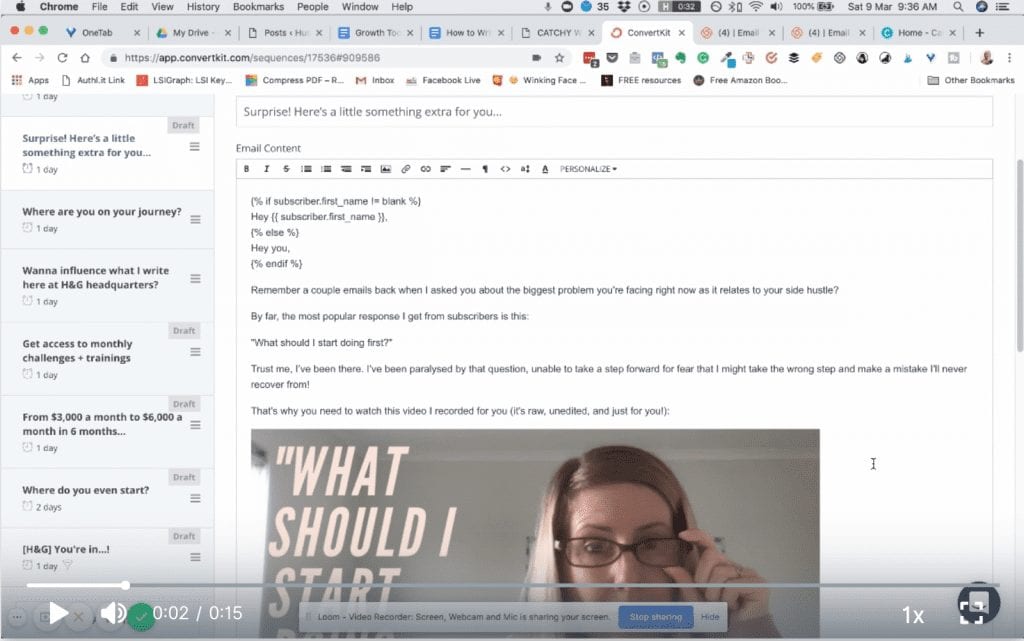The image size is (1024, 641).
Task: Select 'Where are you on your journey?' email
Action: pyautogui.click(x=108, y=220)
